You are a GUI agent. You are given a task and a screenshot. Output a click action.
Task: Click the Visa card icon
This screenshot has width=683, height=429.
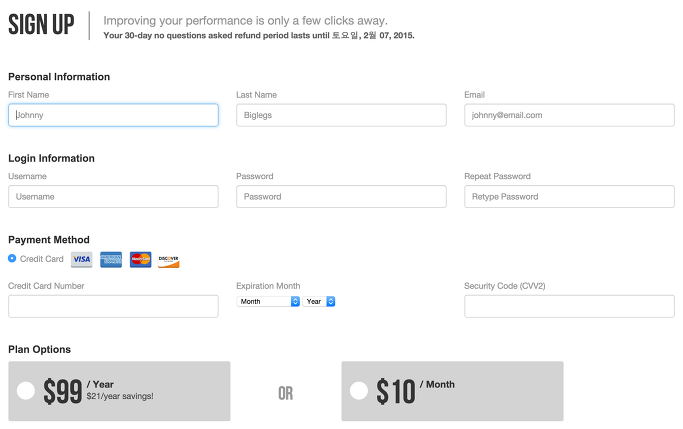click(81, 260)
